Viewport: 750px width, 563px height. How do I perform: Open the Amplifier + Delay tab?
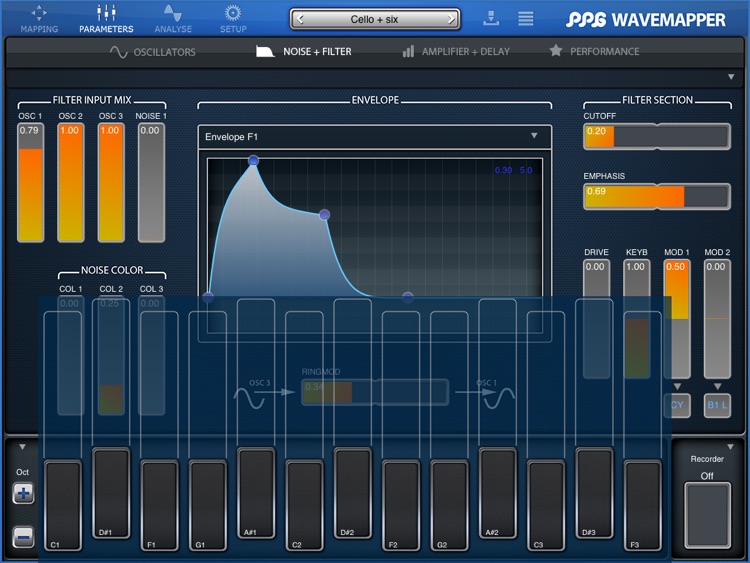(x=456, y=52)
